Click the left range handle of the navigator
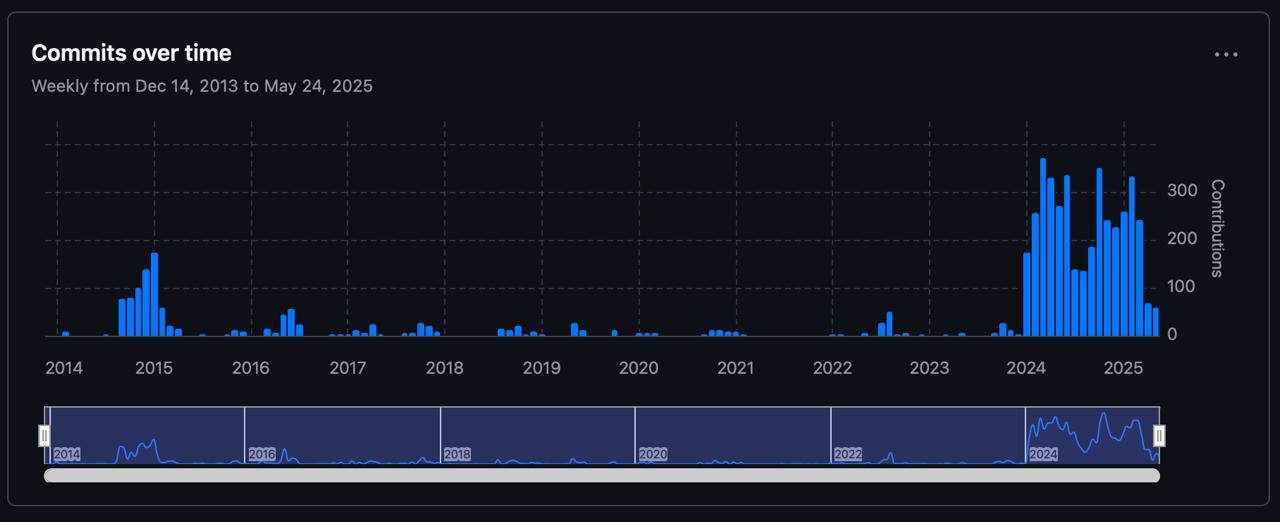This screenshot has width=1280, height=522. coord(44,436)
